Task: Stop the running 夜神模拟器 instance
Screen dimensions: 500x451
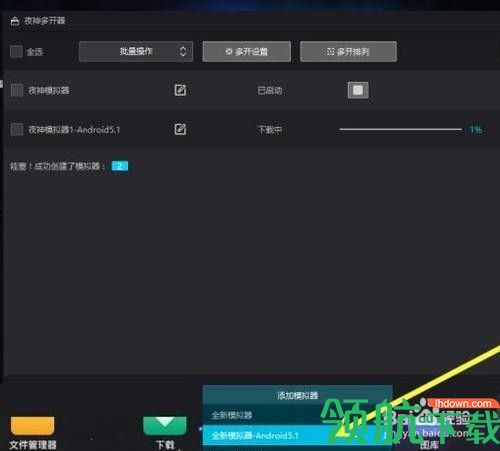Action: tap(358, 90)
